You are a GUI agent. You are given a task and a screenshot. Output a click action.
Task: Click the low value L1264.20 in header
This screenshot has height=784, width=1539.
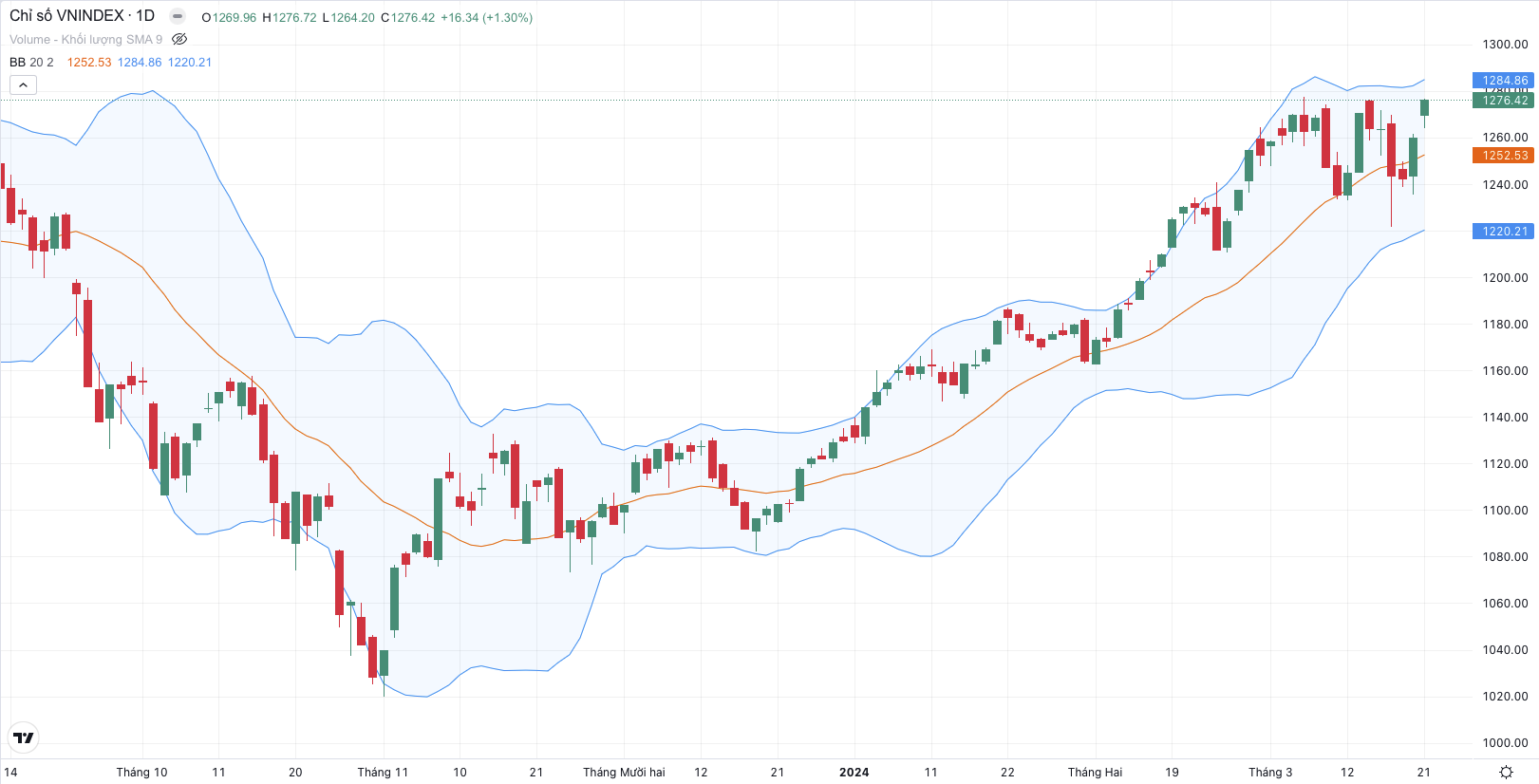click(x=348, y=17)
